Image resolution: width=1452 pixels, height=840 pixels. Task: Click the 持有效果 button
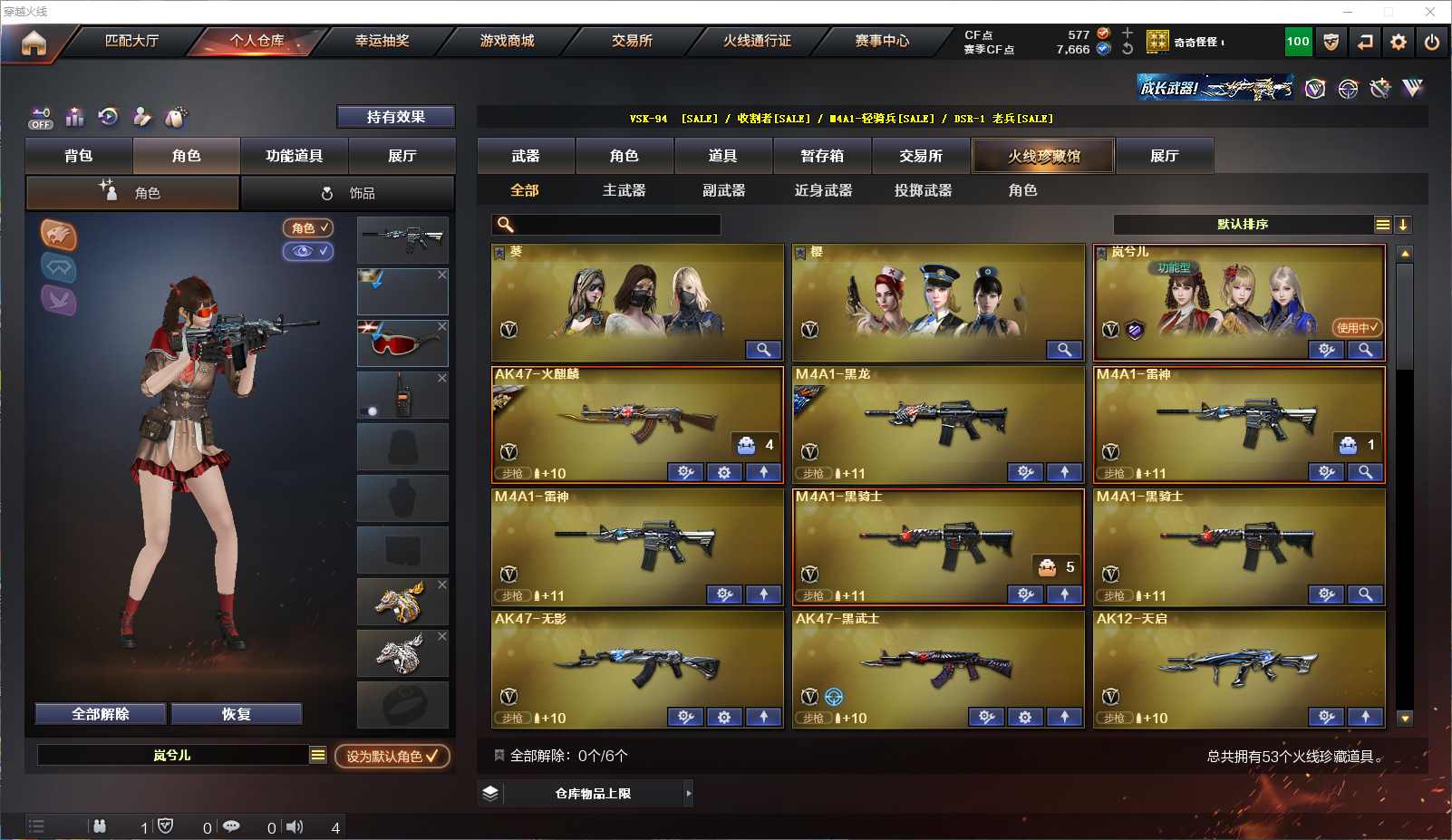[x=396, y=117]
